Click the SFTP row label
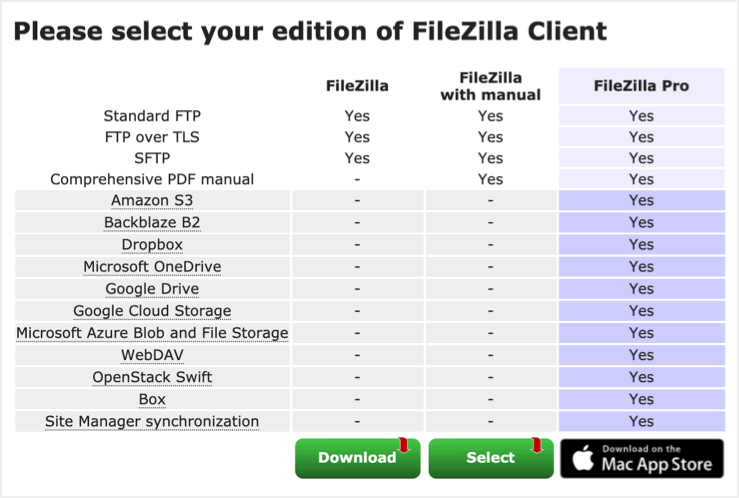The image size is (739, 498). coord(152,158)
